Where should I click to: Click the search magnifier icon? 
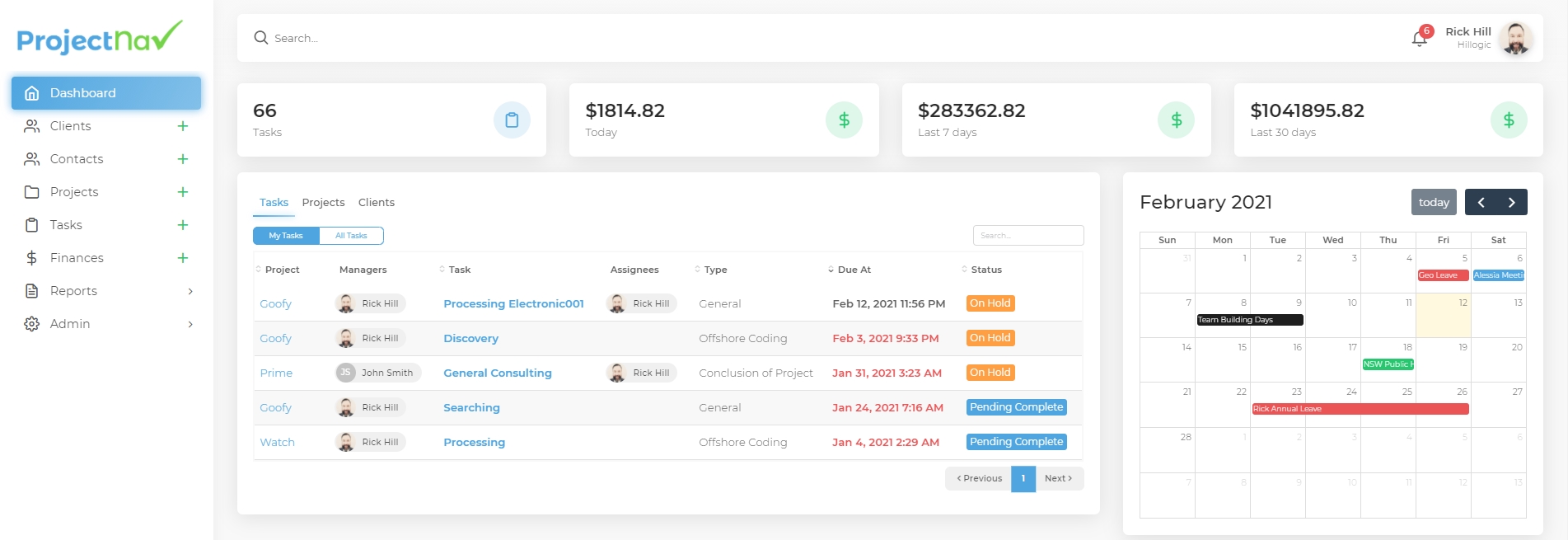pyautogui.click(x=261, y=38)
